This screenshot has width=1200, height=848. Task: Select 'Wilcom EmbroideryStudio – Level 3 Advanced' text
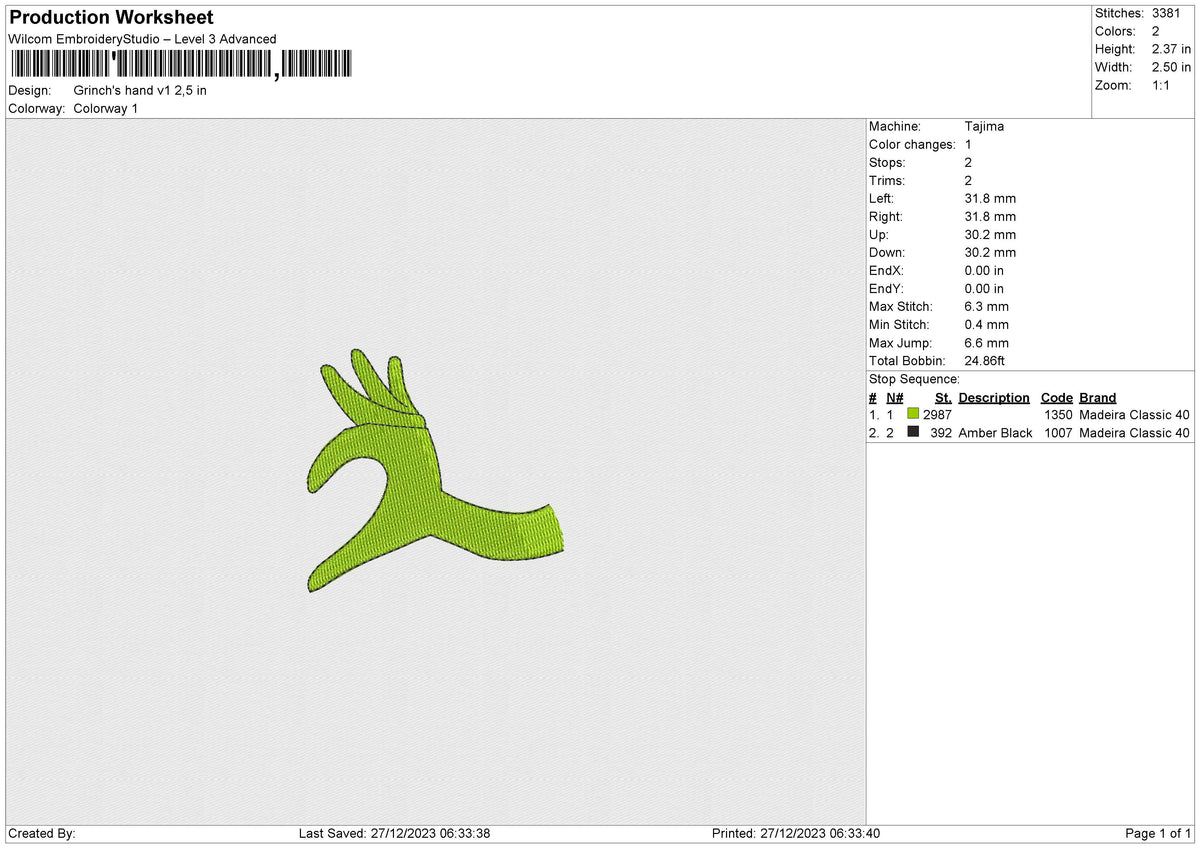point(142,39)
